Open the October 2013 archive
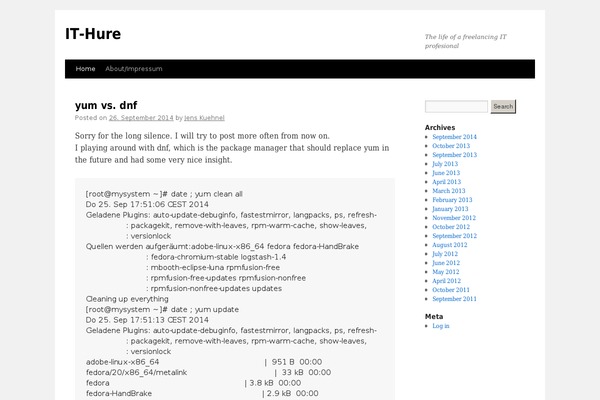600x400 pixels. [x=451, y=146]
